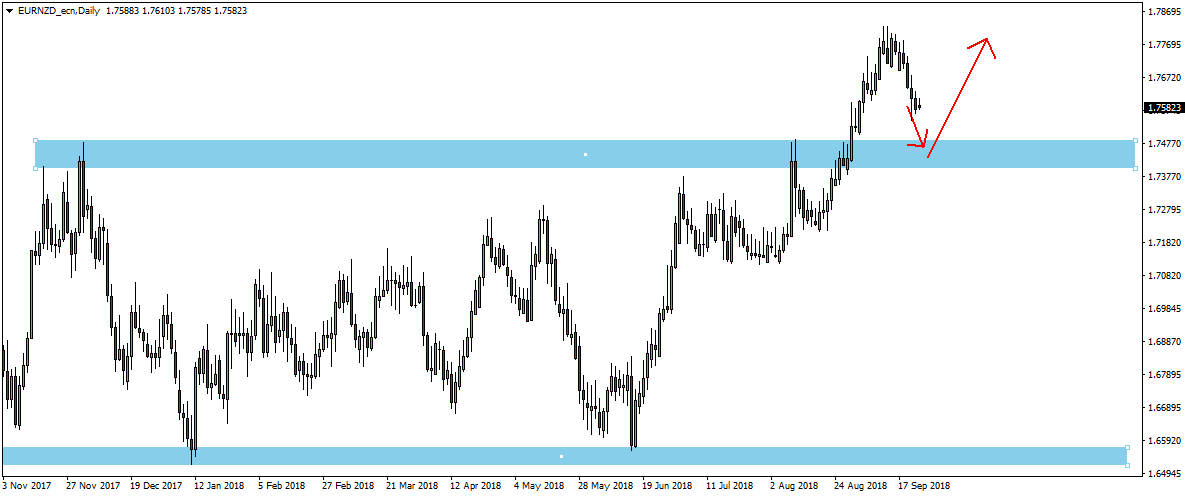Viewport: 1185px width, 497px height.
Task: Click the small triangle before EURNZD_ecn title
Action: 9,11
